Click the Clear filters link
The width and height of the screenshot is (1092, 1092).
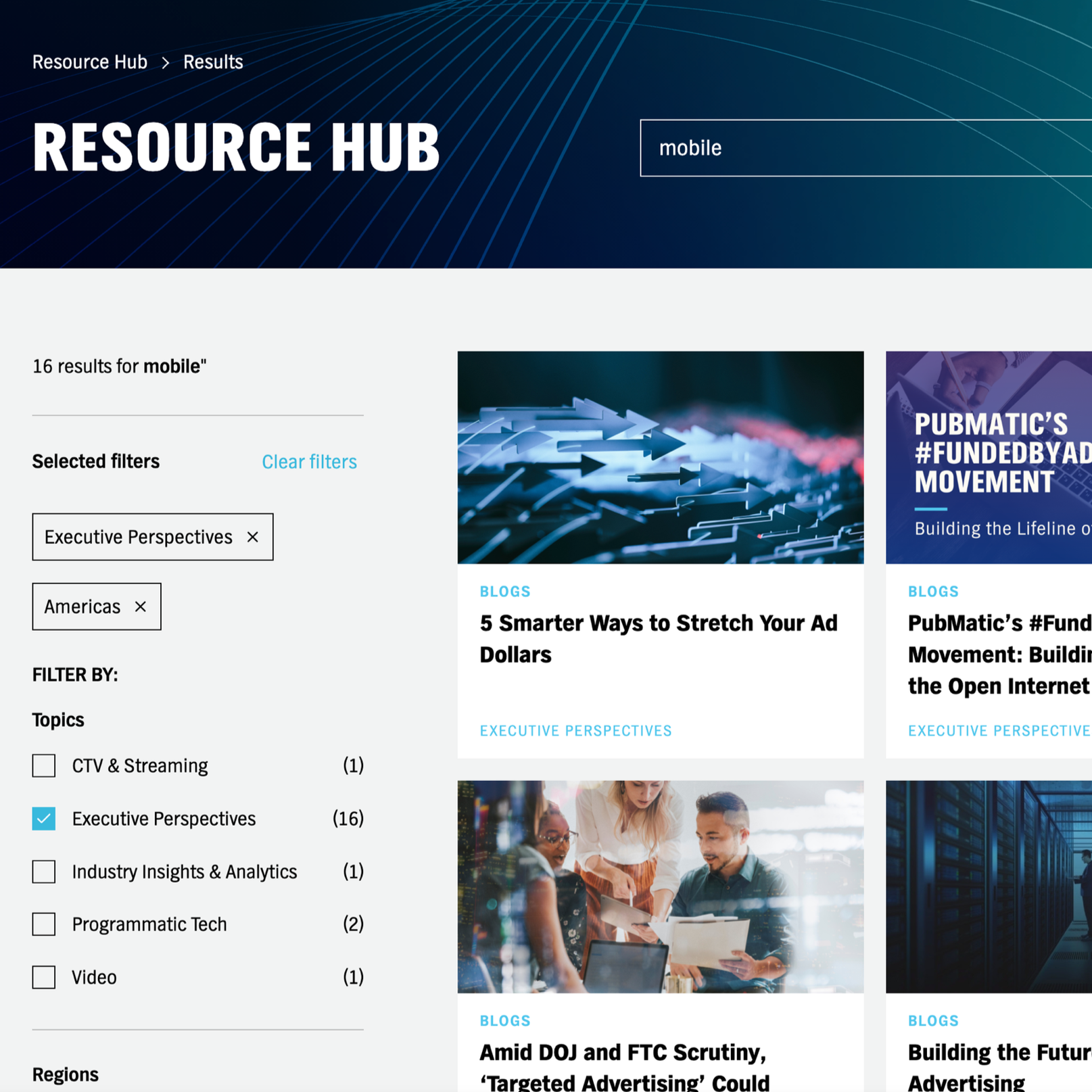(x=309, y=462)
